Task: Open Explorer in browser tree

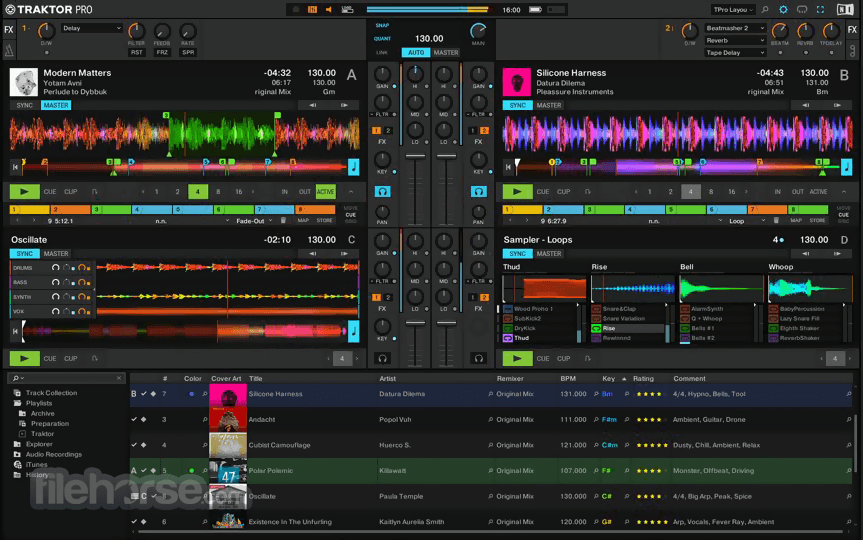Action: [x=39, y=444]
